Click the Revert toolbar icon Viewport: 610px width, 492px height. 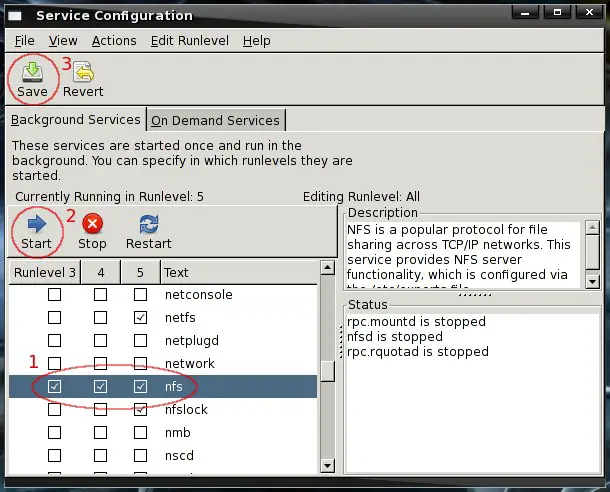coord(83,78)
